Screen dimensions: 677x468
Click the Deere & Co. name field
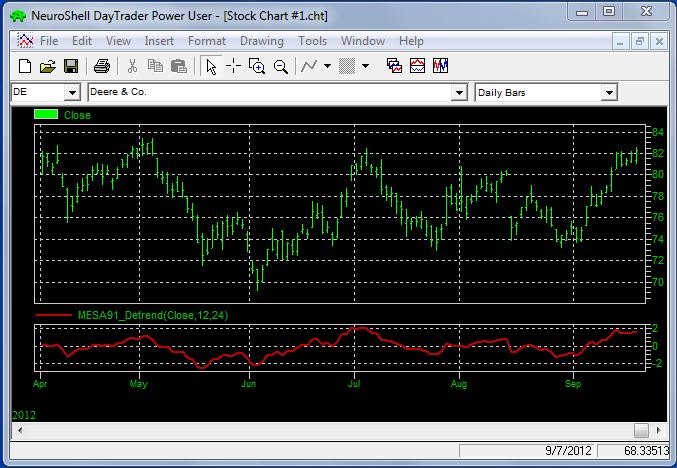pyautogui.click(x=270, y=92)
